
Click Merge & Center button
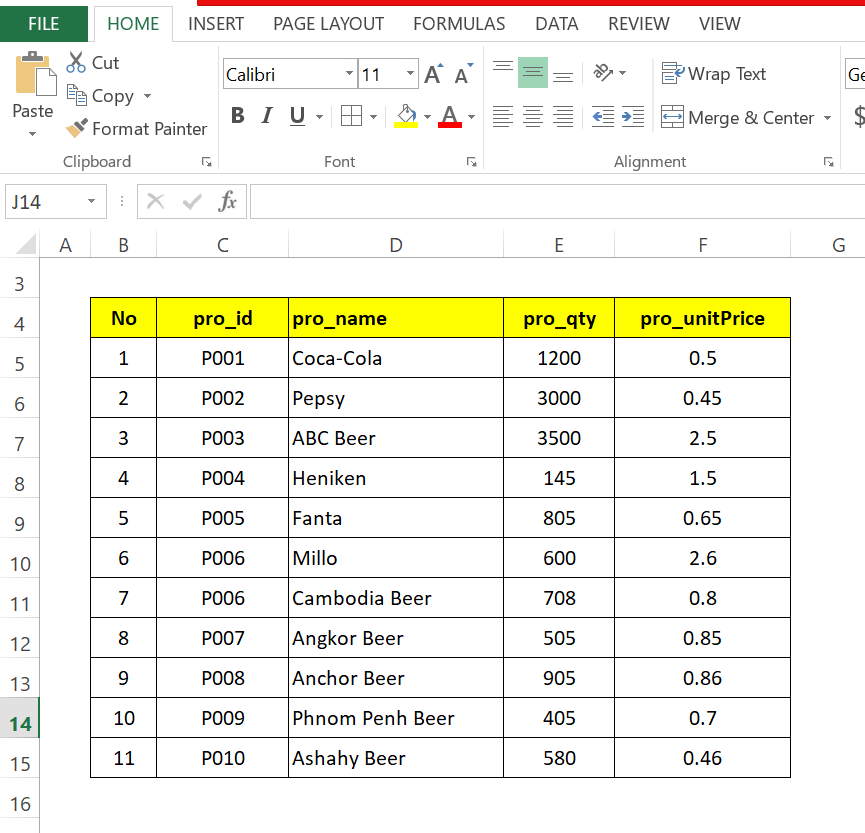[x=737, y=117]
